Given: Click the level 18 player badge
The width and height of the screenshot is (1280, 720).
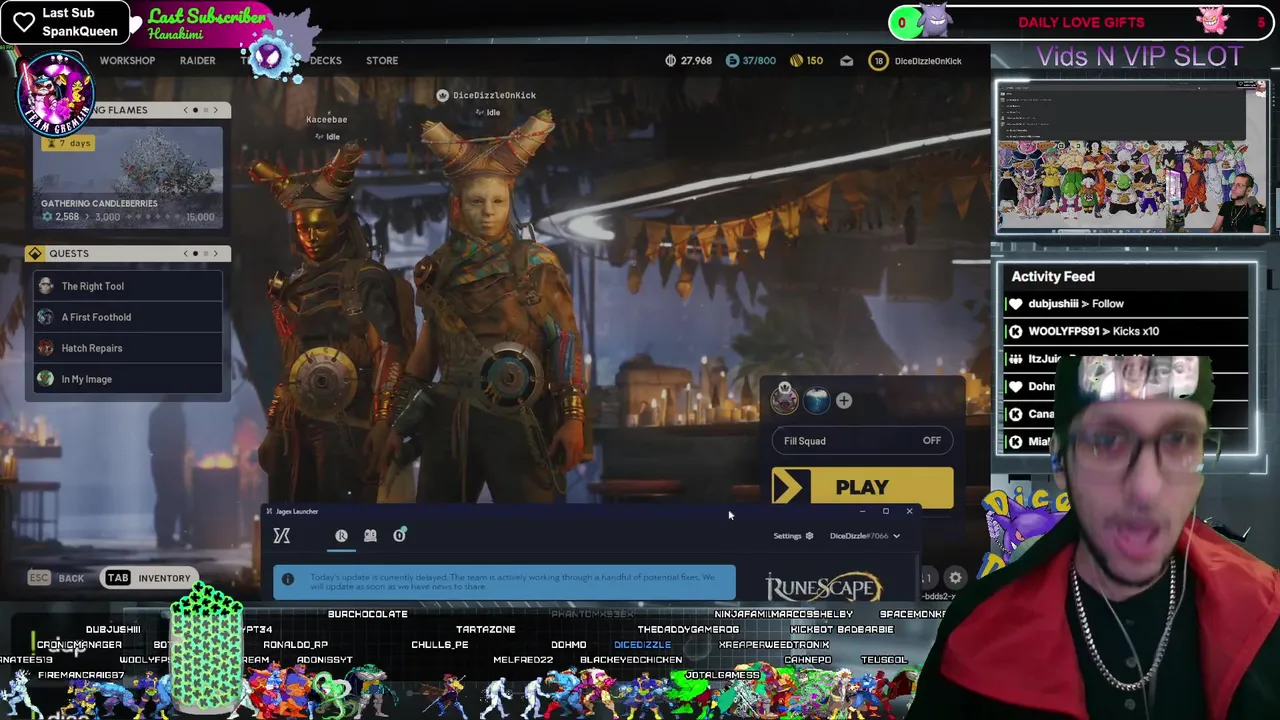Looking at the screenshot, I should tap(879, 61).
